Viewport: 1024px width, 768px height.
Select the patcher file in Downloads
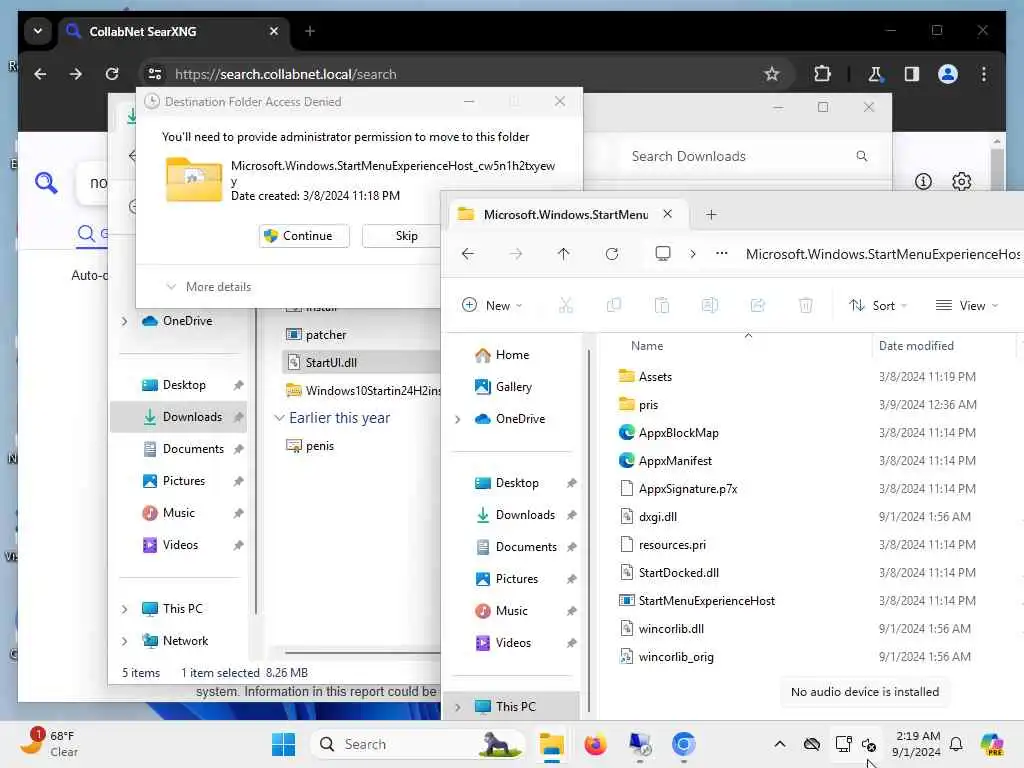click(x=325, y=334)
